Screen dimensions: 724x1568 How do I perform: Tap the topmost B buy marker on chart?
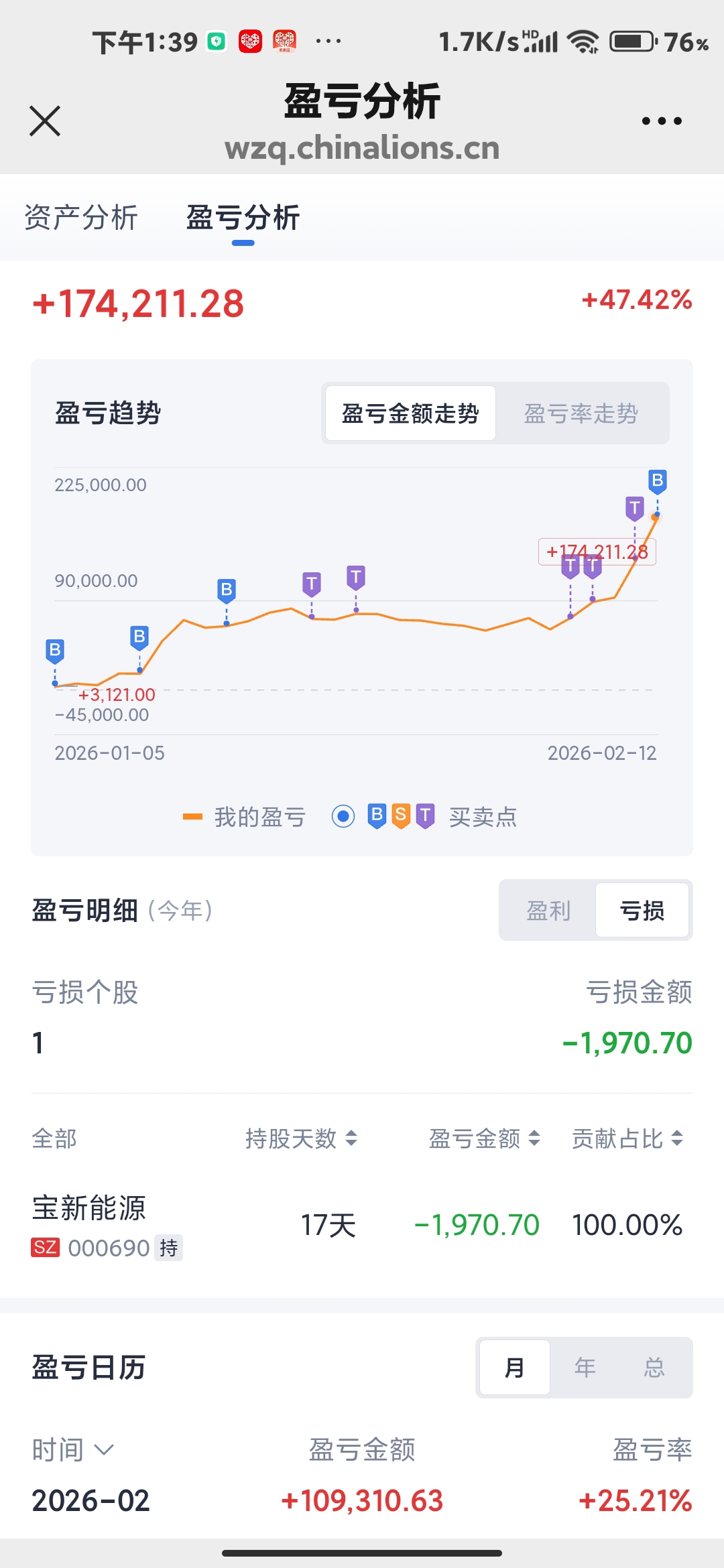[657, 480]
